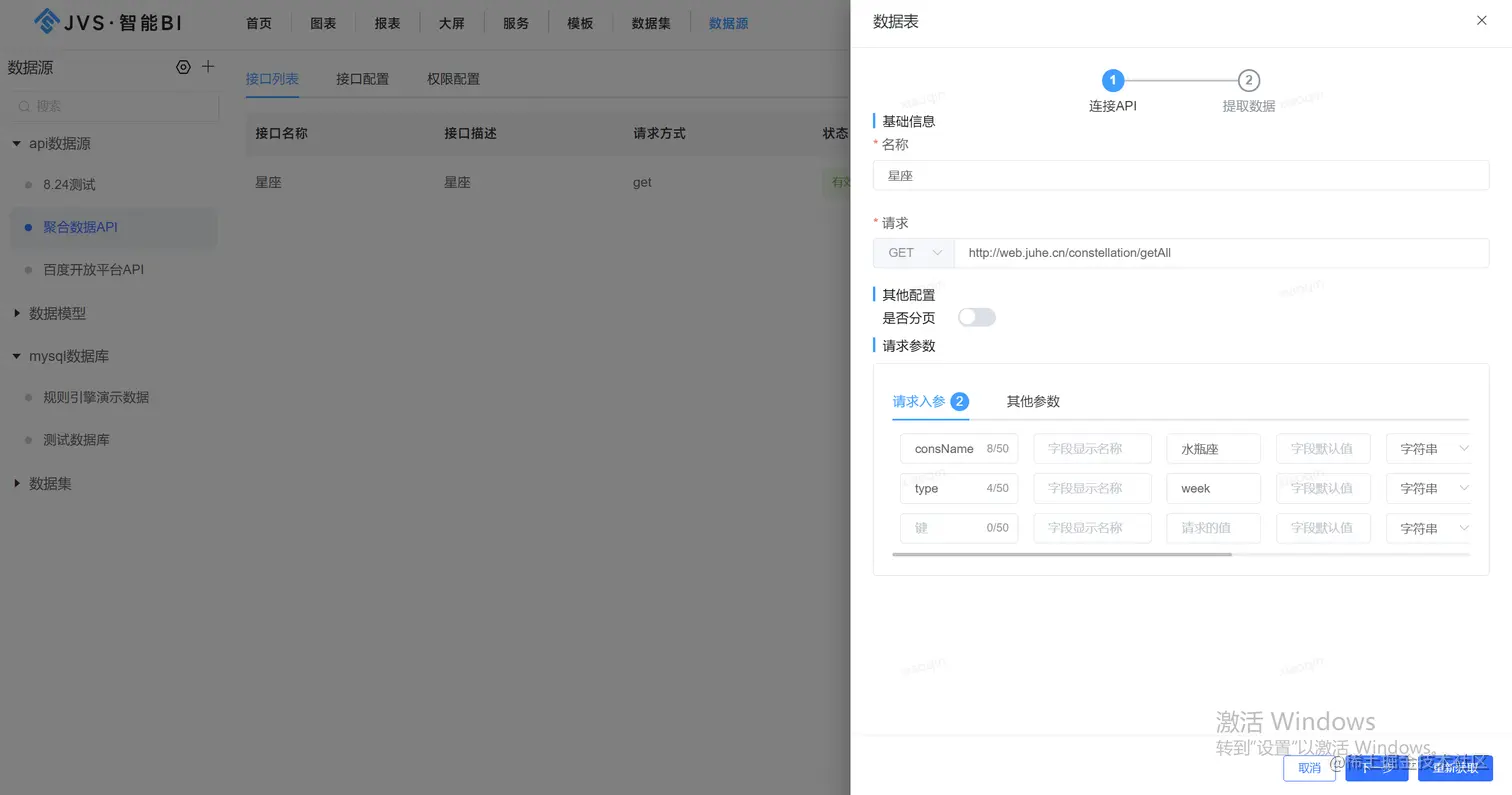
Task: Open 报表 in top navigation
Action: pyautogui.click(x=387, y=23)
